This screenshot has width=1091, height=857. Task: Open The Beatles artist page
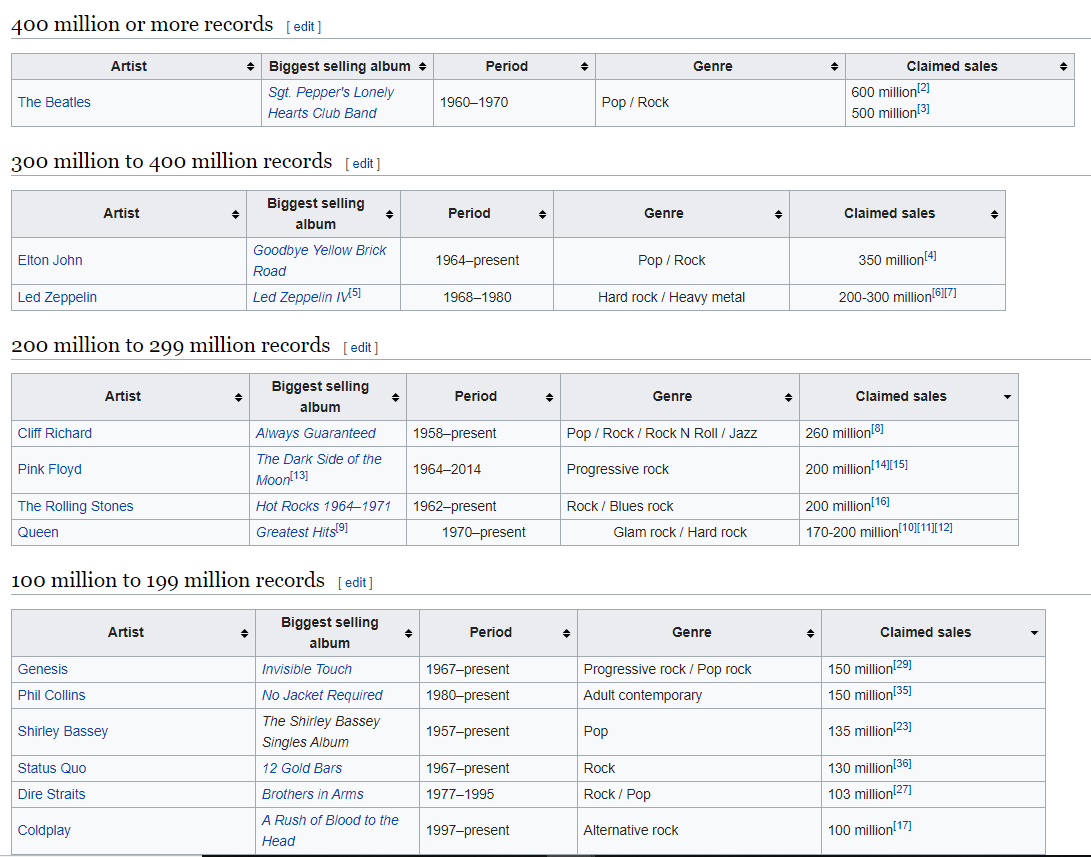point(54,102)
